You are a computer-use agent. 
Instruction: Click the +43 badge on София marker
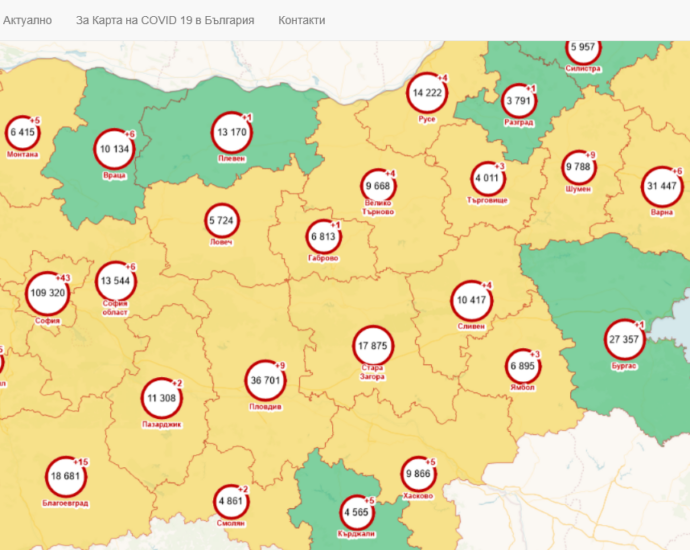[63, 278]
